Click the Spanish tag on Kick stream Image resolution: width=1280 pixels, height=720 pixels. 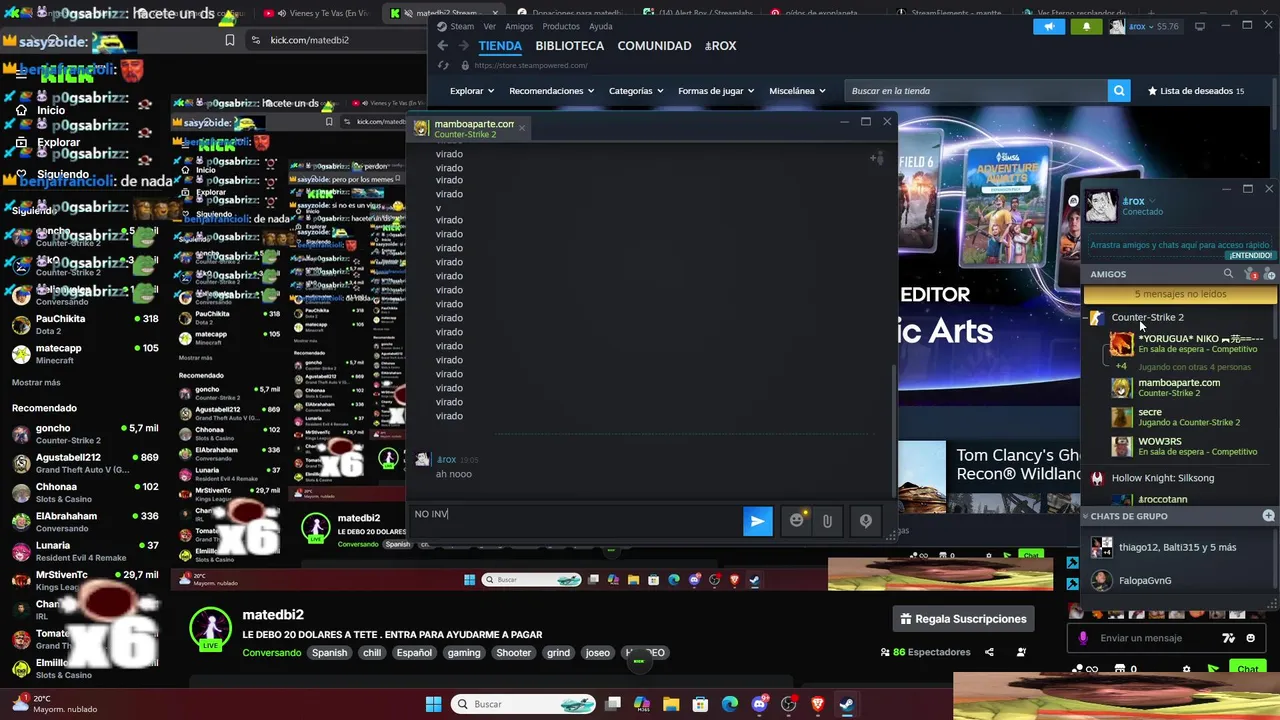[x=329, y=653]
